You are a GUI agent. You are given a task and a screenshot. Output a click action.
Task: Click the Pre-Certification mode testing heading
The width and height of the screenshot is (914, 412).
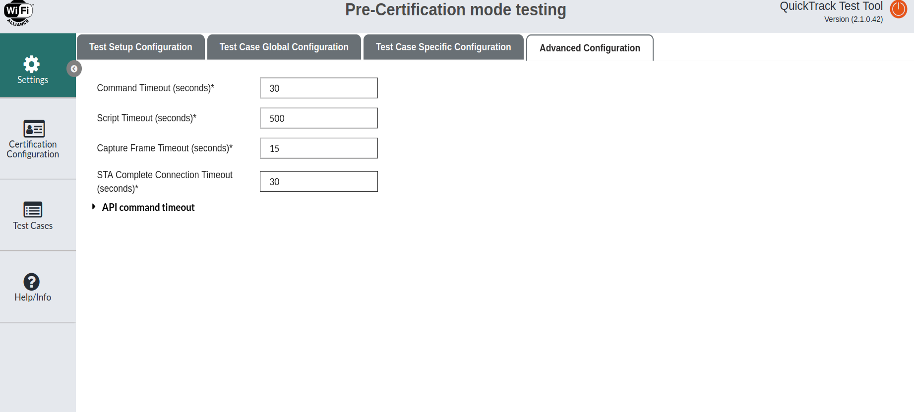(x=455, y=11)
